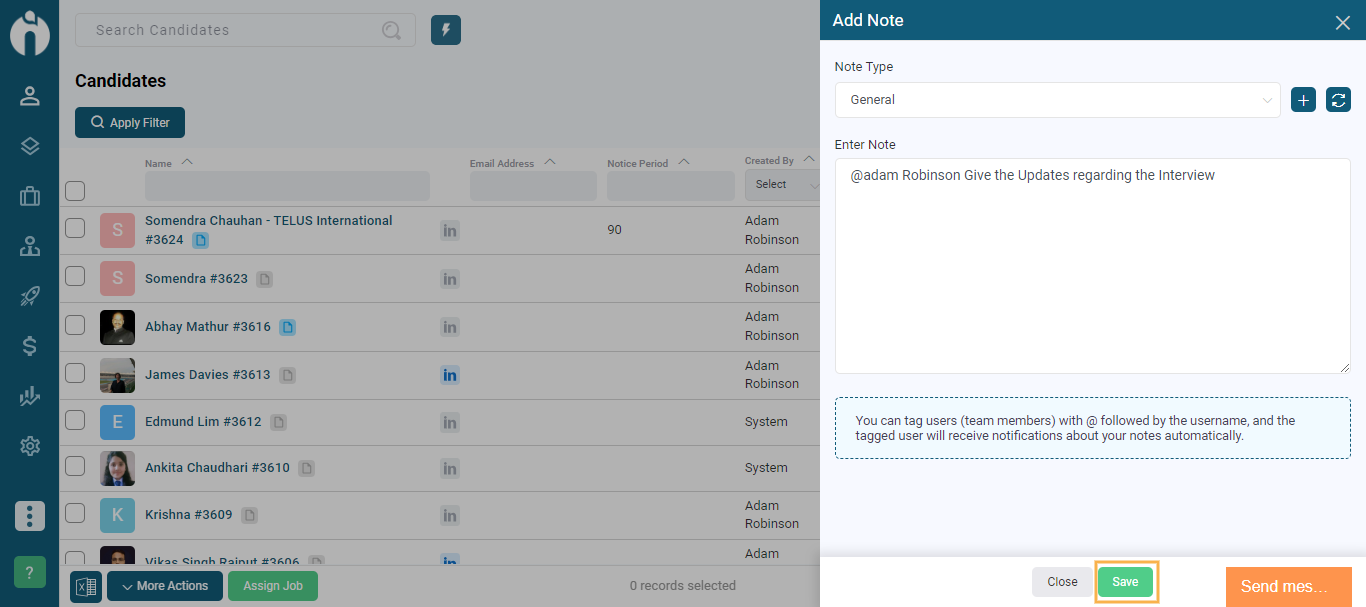
Task: Open the orange Send message button
Action: 1289,587
